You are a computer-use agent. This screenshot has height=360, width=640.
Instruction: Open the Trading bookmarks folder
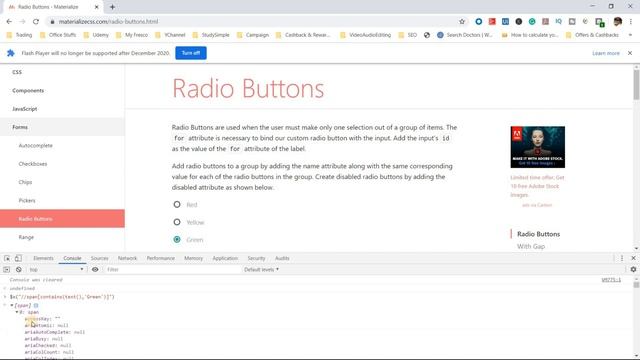click(x=19, y=35)
